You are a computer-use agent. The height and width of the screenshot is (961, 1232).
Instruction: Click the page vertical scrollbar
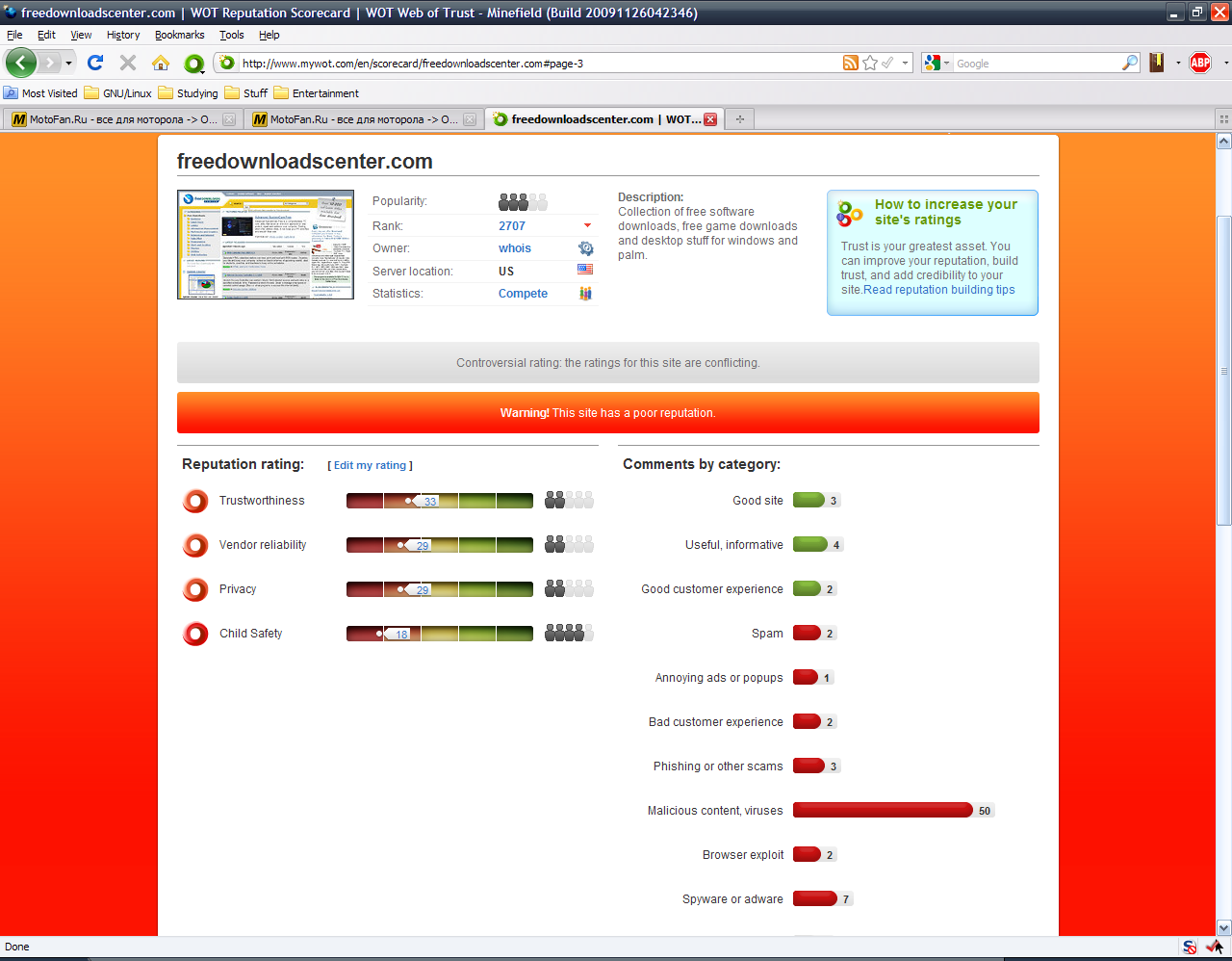pyautogui.click(x=1224, y=371)
